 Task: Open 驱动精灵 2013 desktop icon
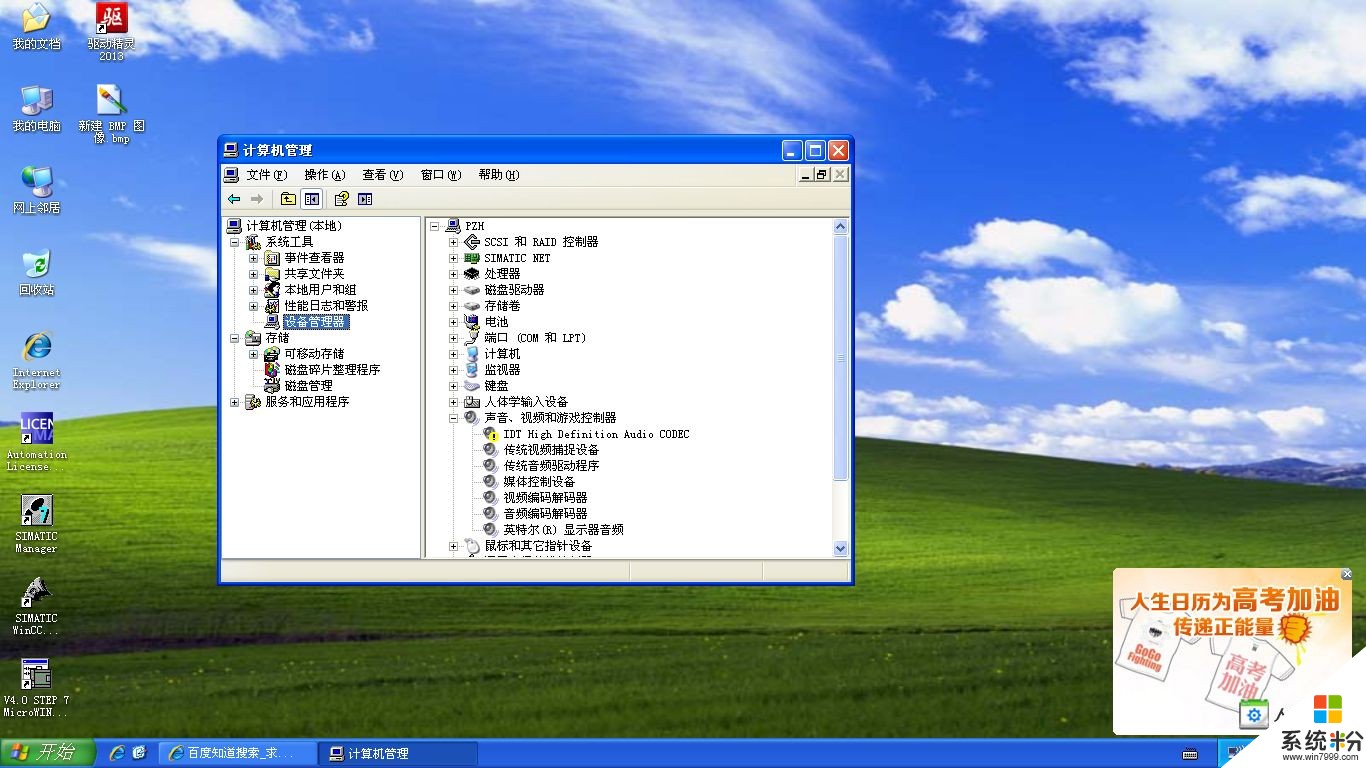[x=111, y=32]
